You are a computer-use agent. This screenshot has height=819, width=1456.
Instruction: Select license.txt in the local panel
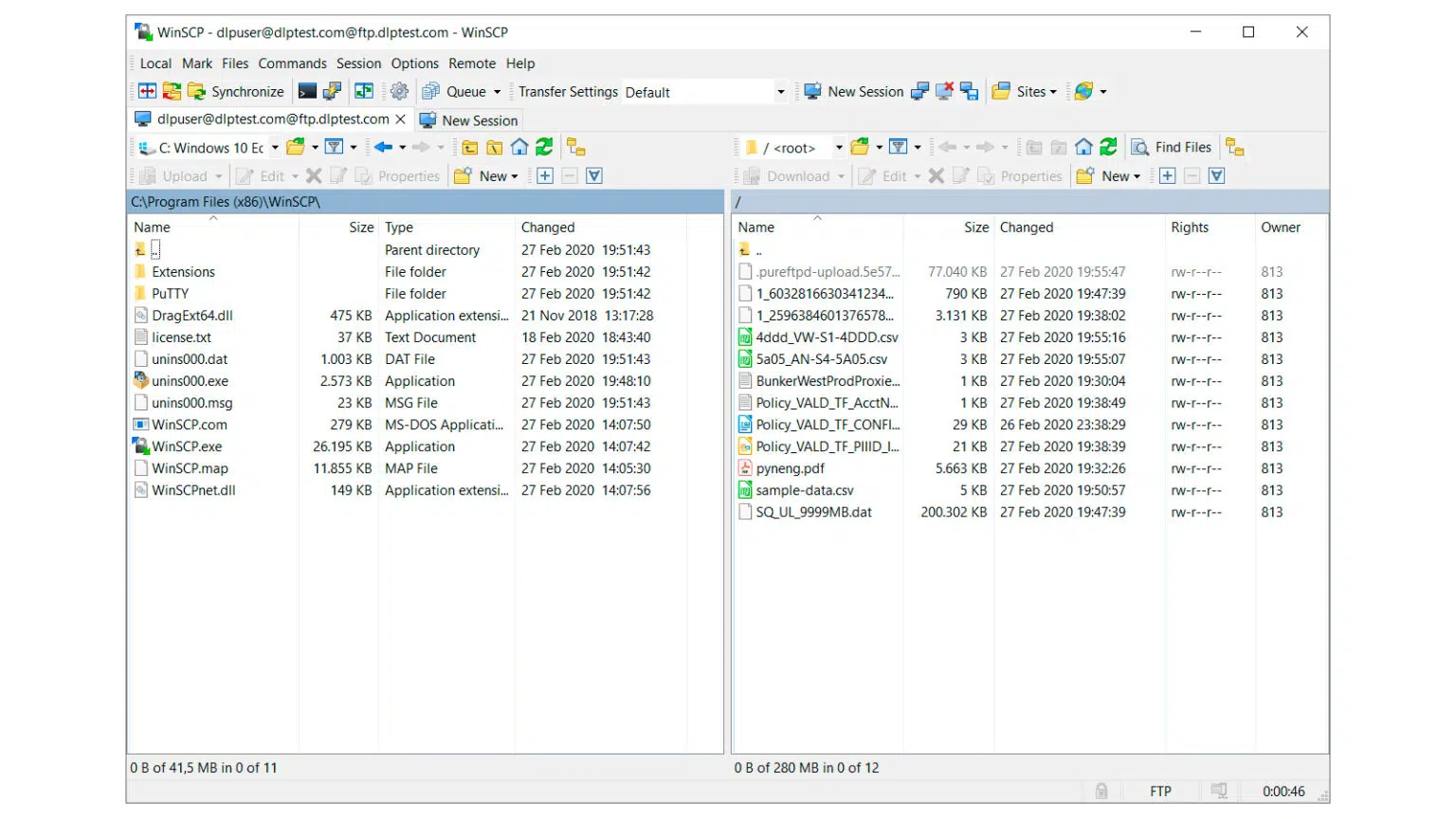pos(181,337)
